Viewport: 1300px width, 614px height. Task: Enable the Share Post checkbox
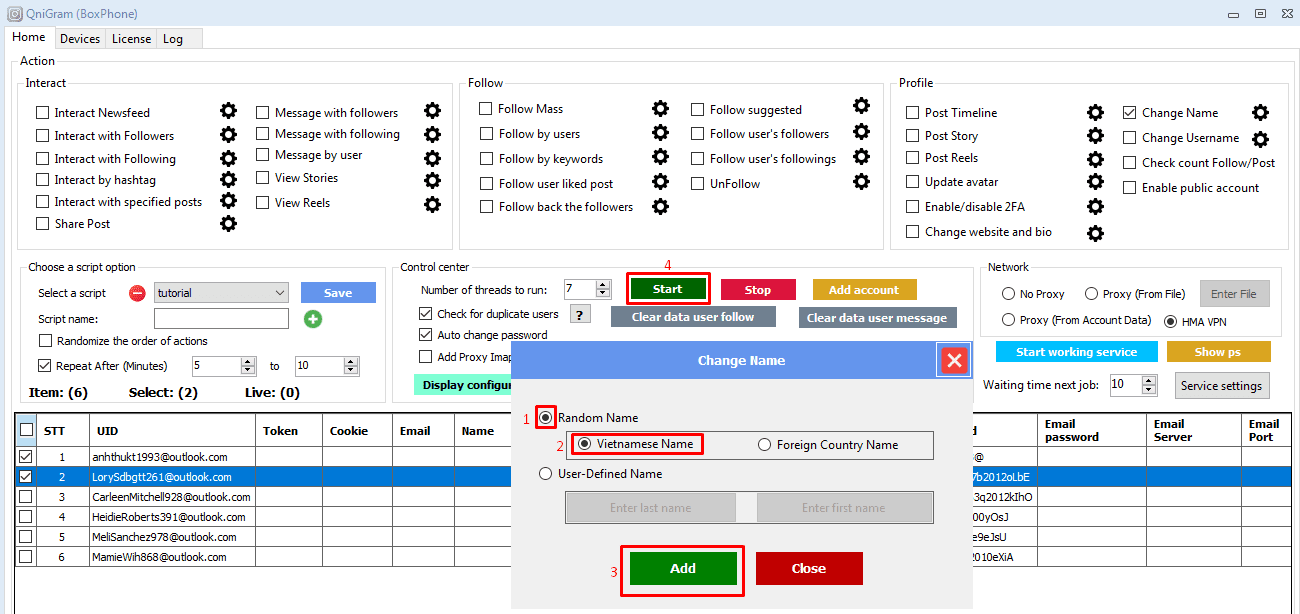[x=43, y=224]
